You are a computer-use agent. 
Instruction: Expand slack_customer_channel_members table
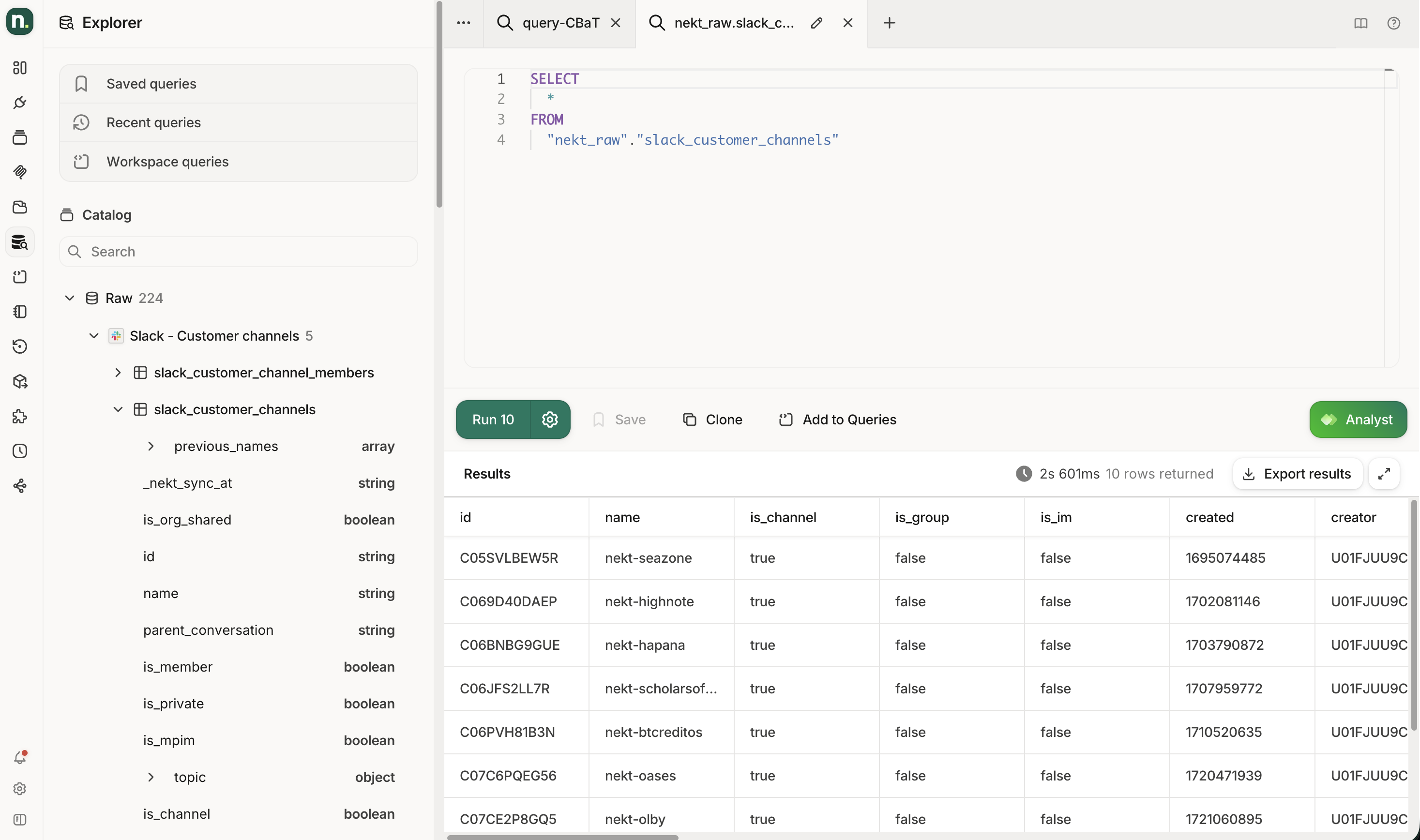click(x=118, y=373)
